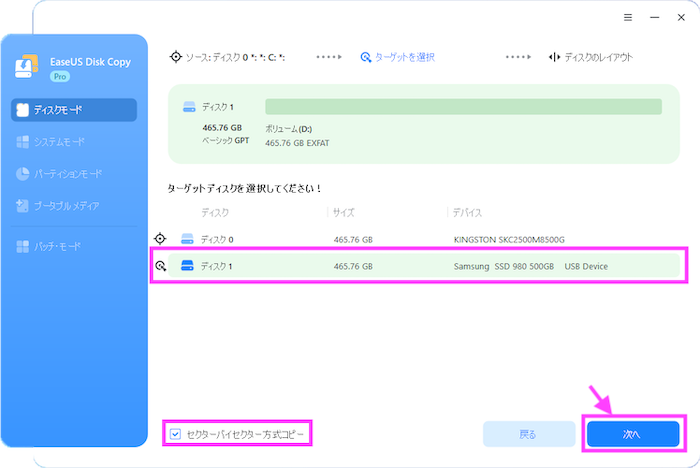
Task: Click the disk layout icon in the step bar
Action: (554, 57)
